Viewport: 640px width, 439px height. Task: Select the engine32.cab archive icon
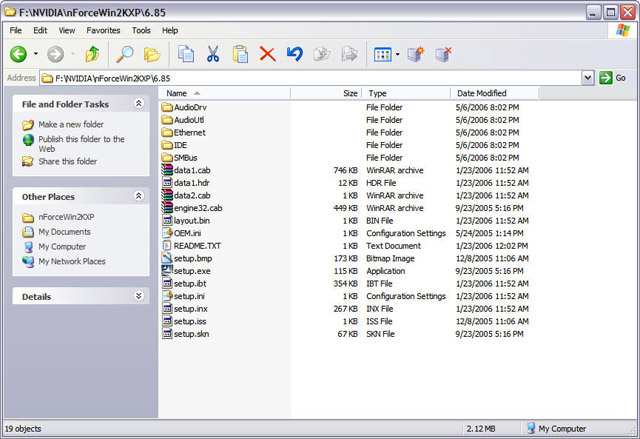[x=167, y=208]
